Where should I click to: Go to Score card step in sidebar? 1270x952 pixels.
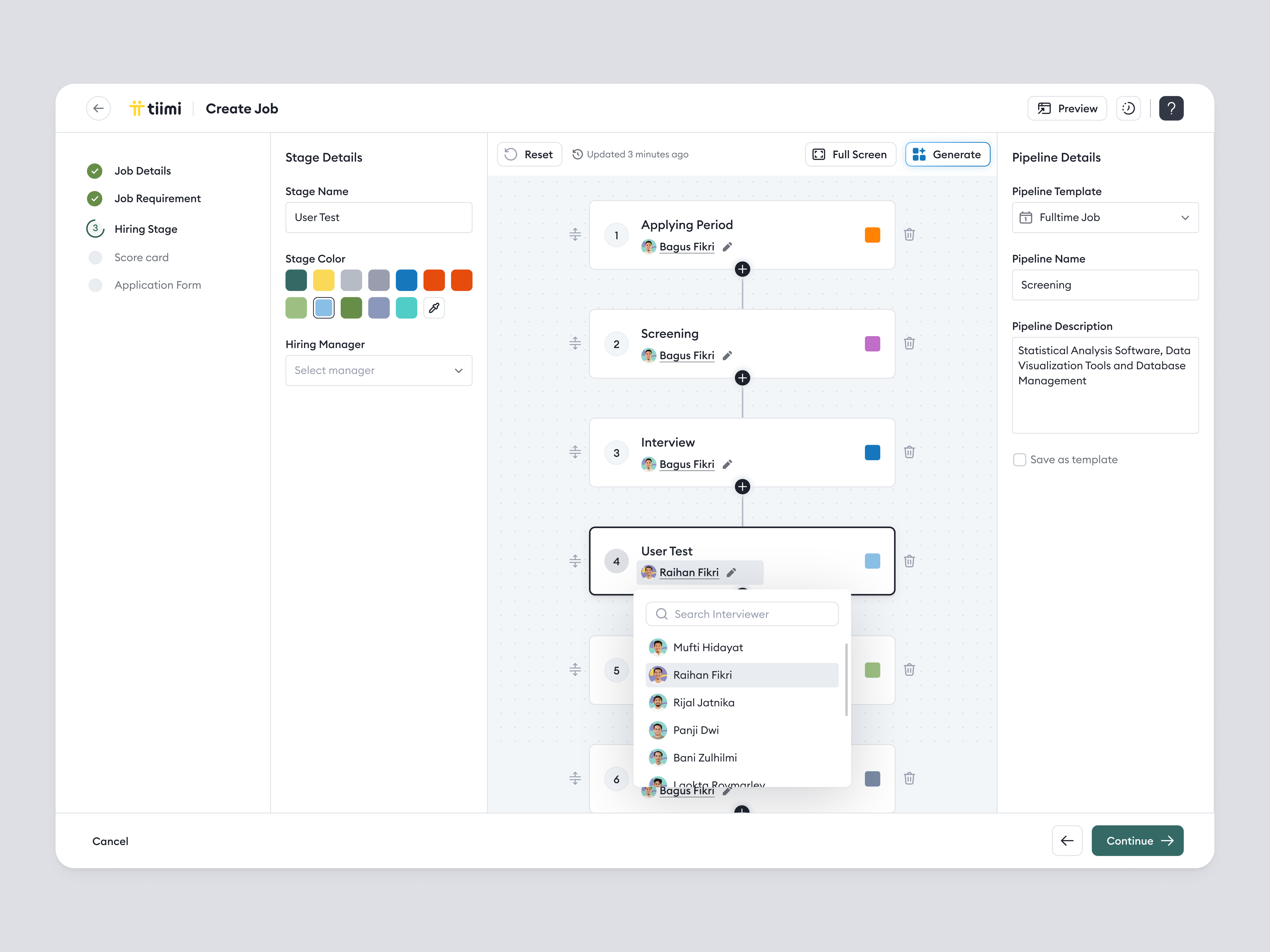click(x=141, y=258)
